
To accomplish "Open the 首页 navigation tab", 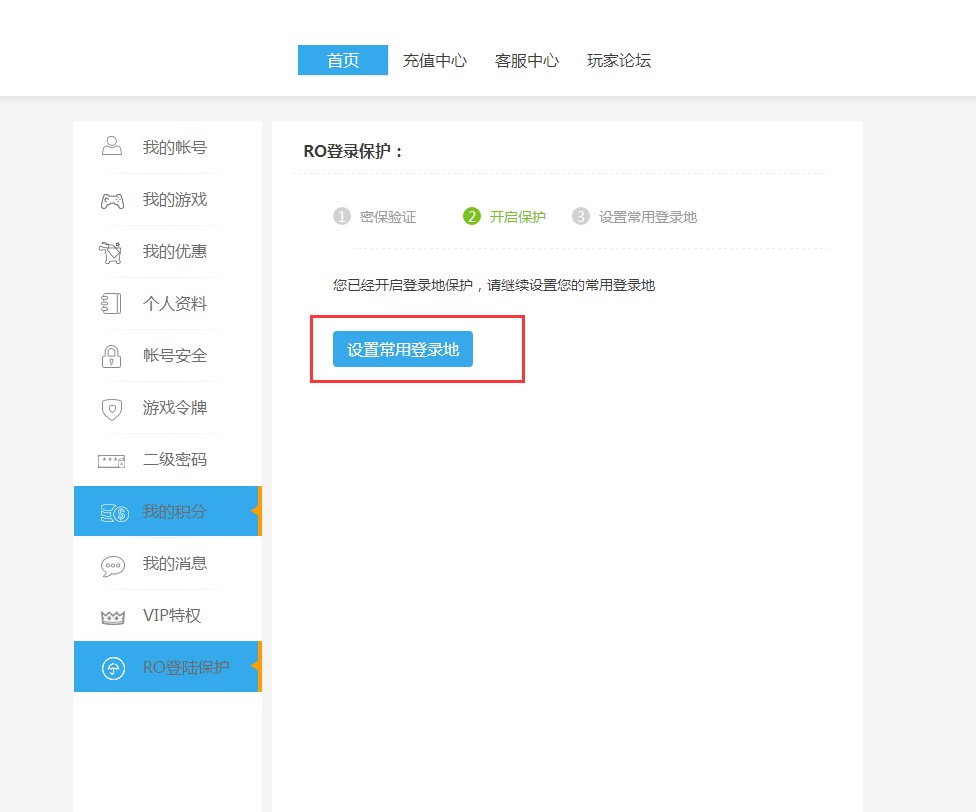I will 343,60.
